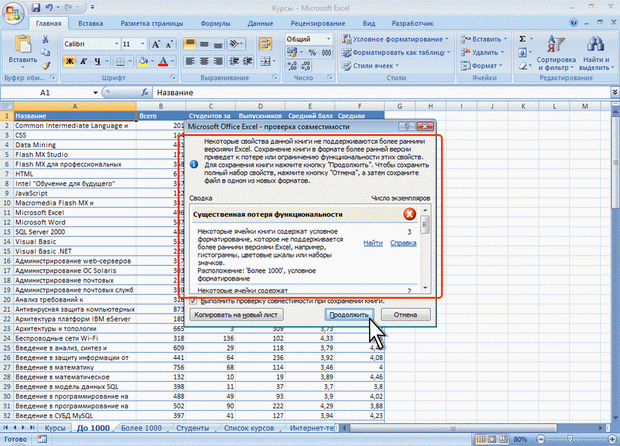Open the Студенты sheet tab
Viewport: 620px width, 446px height.
click(192, 428)
